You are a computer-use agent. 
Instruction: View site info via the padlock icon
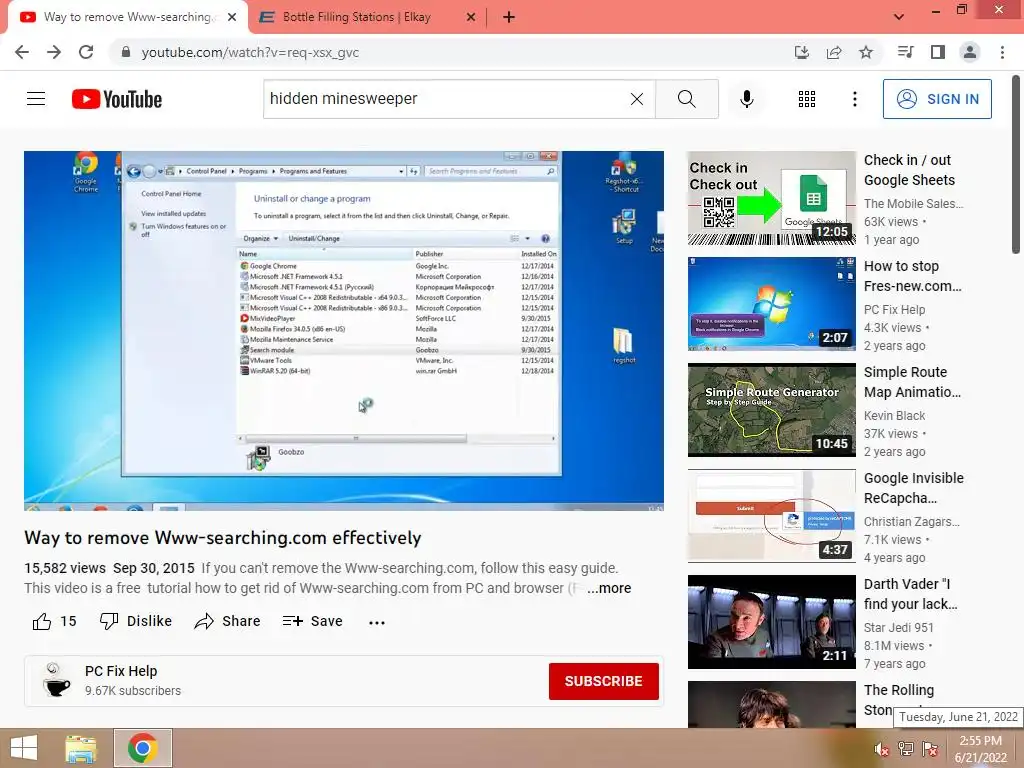(126, 52)
